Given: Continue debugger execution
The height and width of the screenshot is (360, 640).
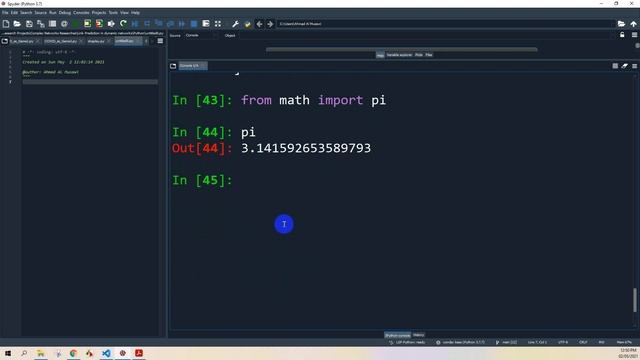Looking at the screenshot, I should tap(182, 24).
